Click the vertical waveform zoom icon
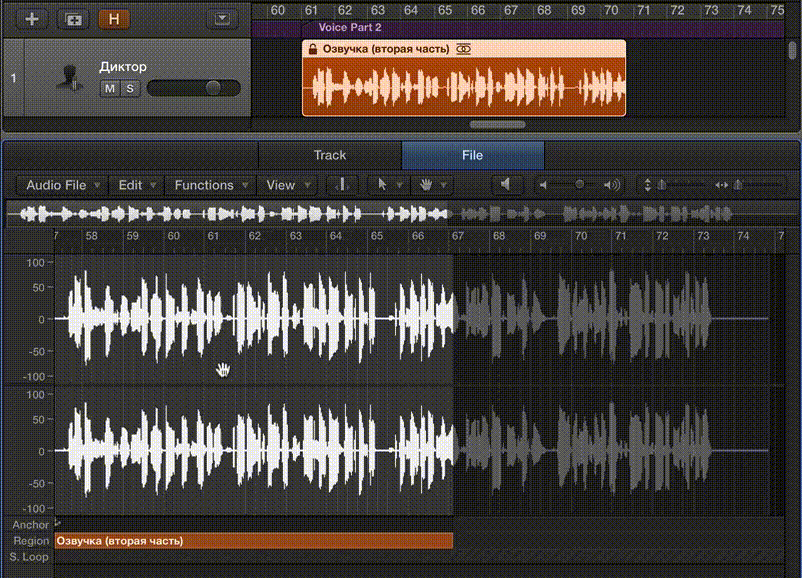This screenshot has width=802, height=578. point(648,185)
